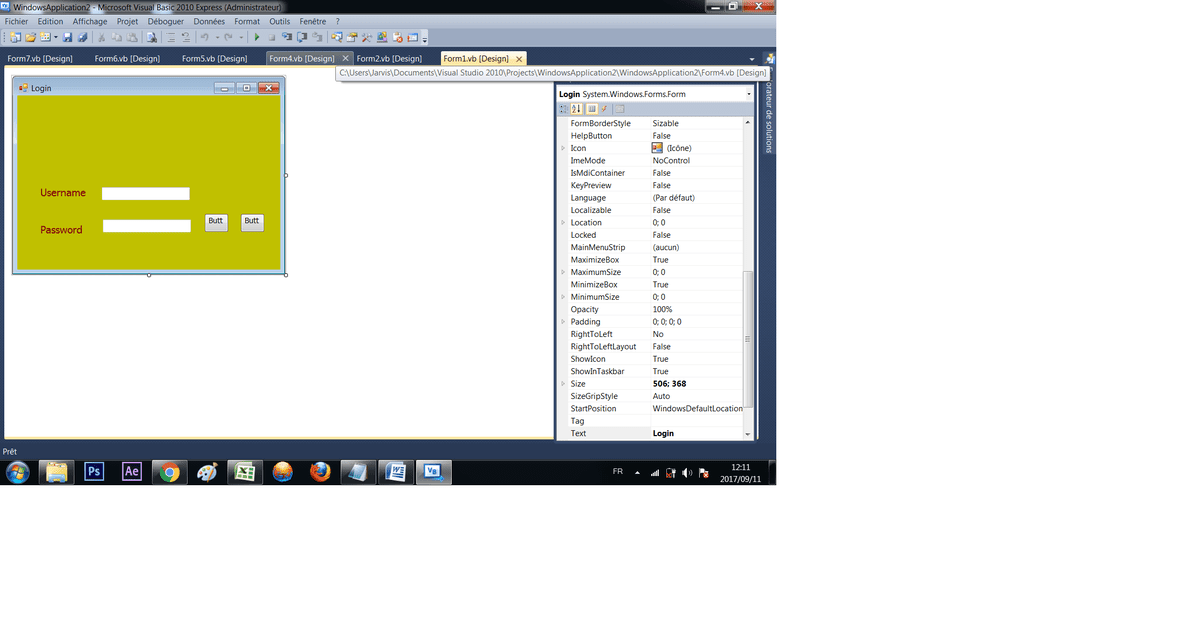The height and width of the screenshot is (634, 1200).
Task: Expand the Padding property
Action: coord(564,322)
